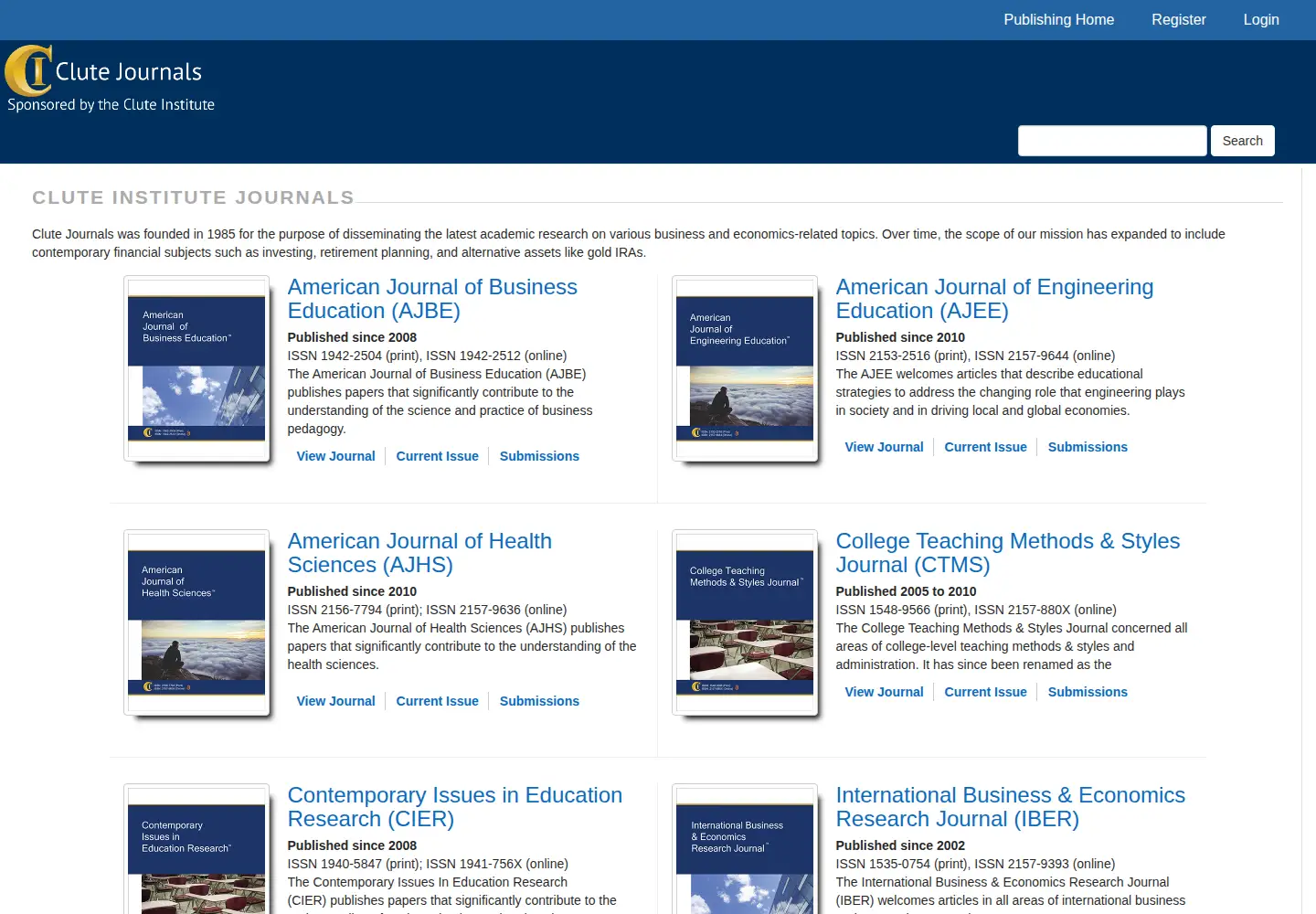This screenshot has height=914, width=1316.
Task: Go to Submissions for AJHS
Action: [539, 701]
